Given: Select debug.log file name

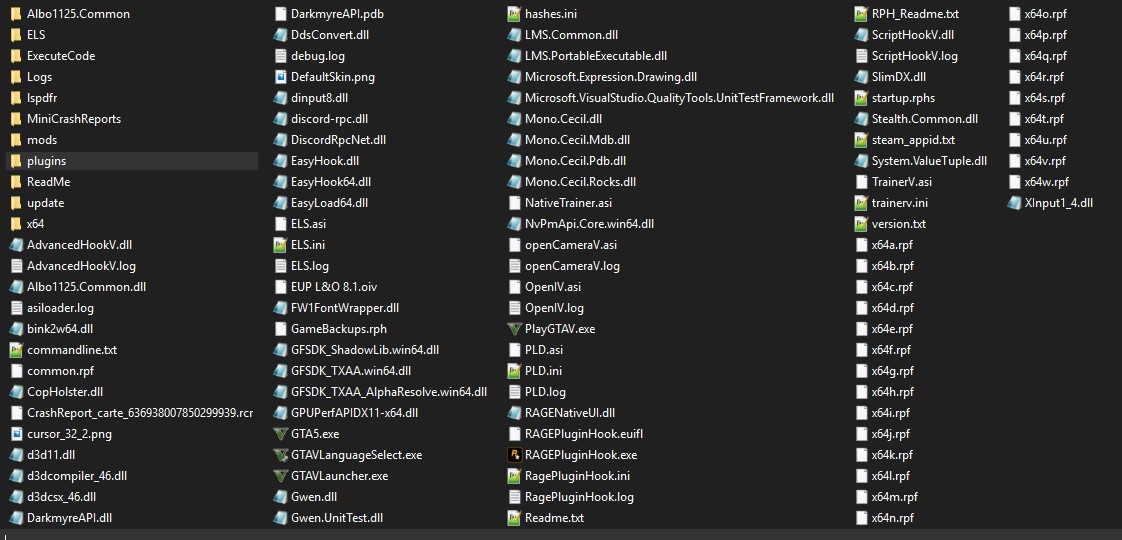Looking at the screenshot, I should click(318, 56).
